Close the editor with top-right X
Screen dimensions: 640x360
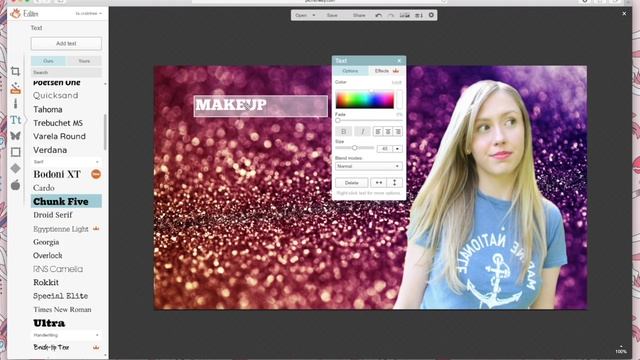tap(624, 13)
